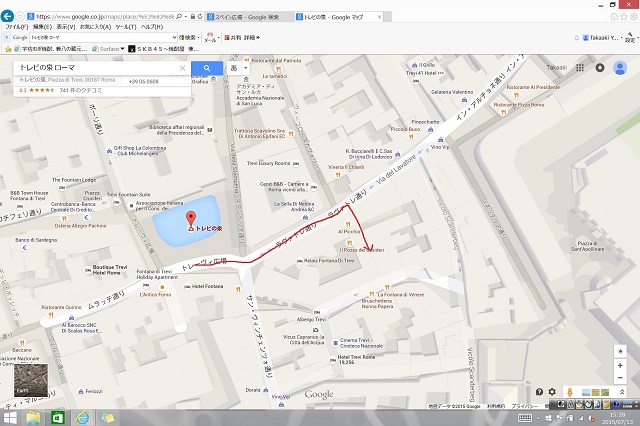Click the 共有 share button in toolbar
640x426 pixels.
233,37
